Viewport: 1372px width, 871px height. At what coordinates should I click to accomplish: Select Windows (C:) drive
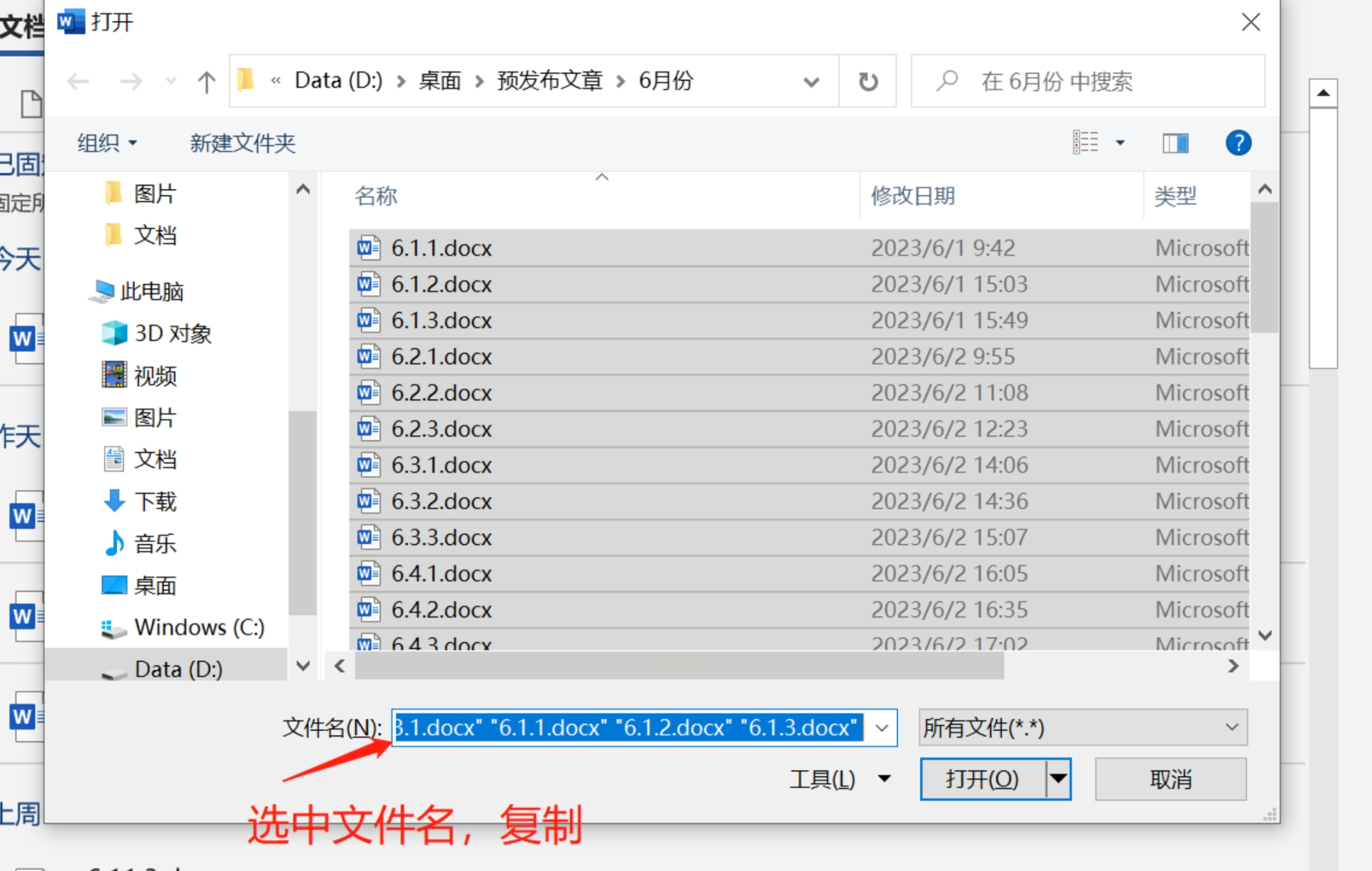pyautogui.click(x=183, y=627)
